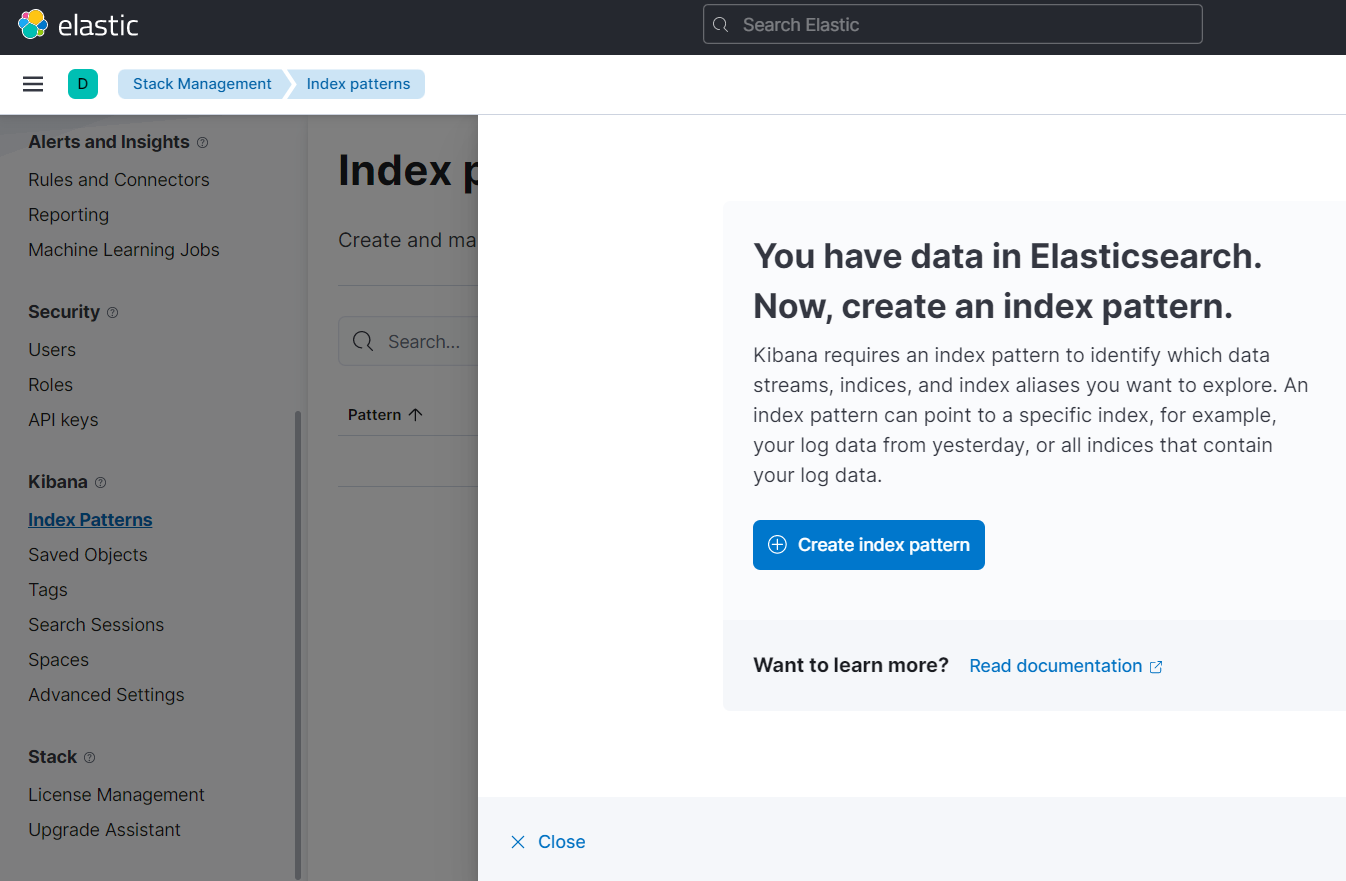Click the Search Elastic magnifier icon
This screenshot has height=881, width=1346.
721,25
